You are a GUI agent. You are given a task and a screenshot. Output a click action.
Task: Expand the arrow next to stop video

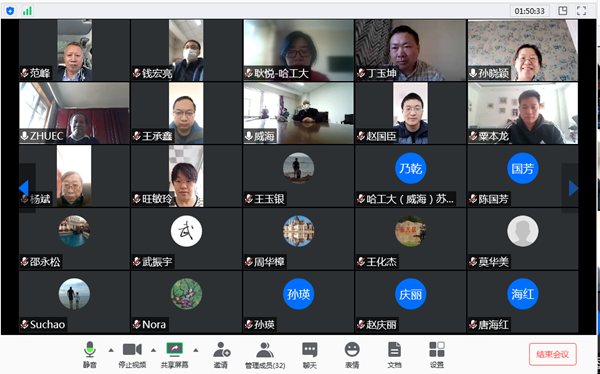pyautogui.click(x=153, y=350)
